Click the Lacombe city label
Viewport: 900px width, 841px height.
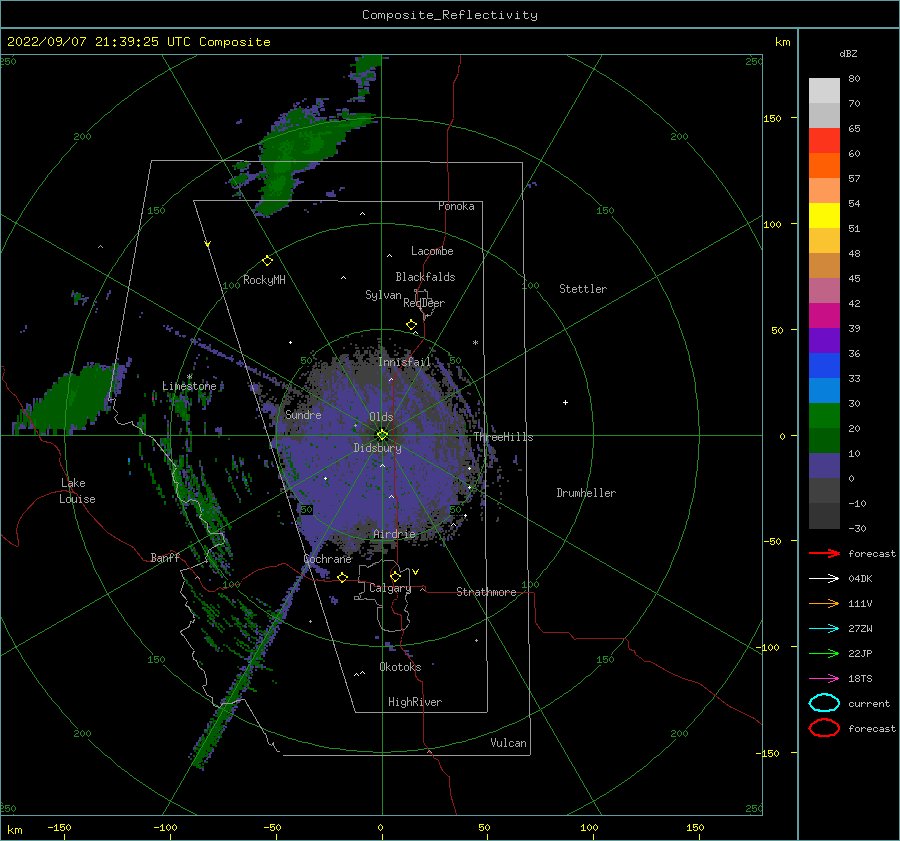click(x=432, y=251)
